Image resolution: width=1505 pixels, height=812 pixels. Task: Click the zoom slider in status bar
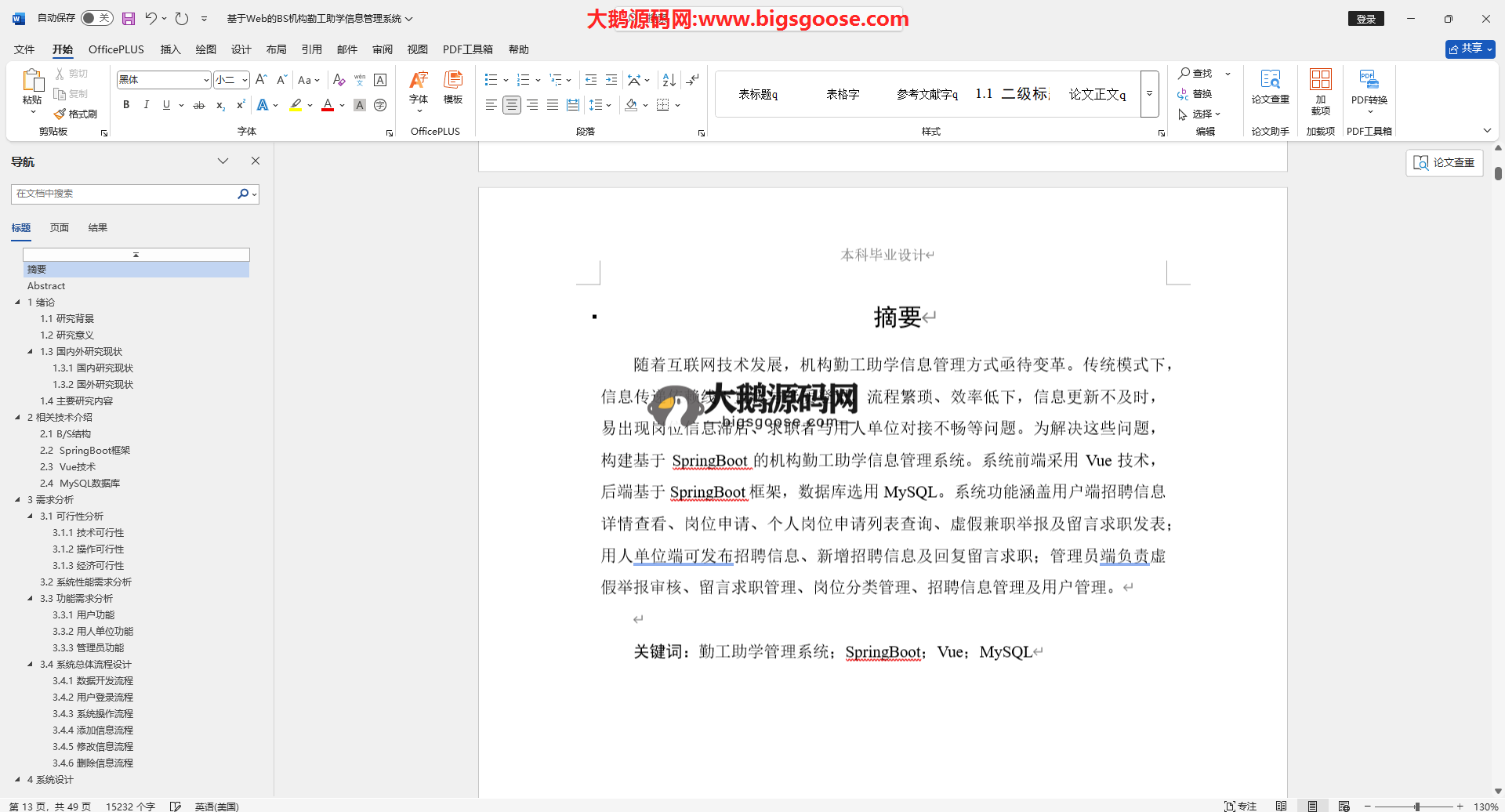tap(1416, 807)
